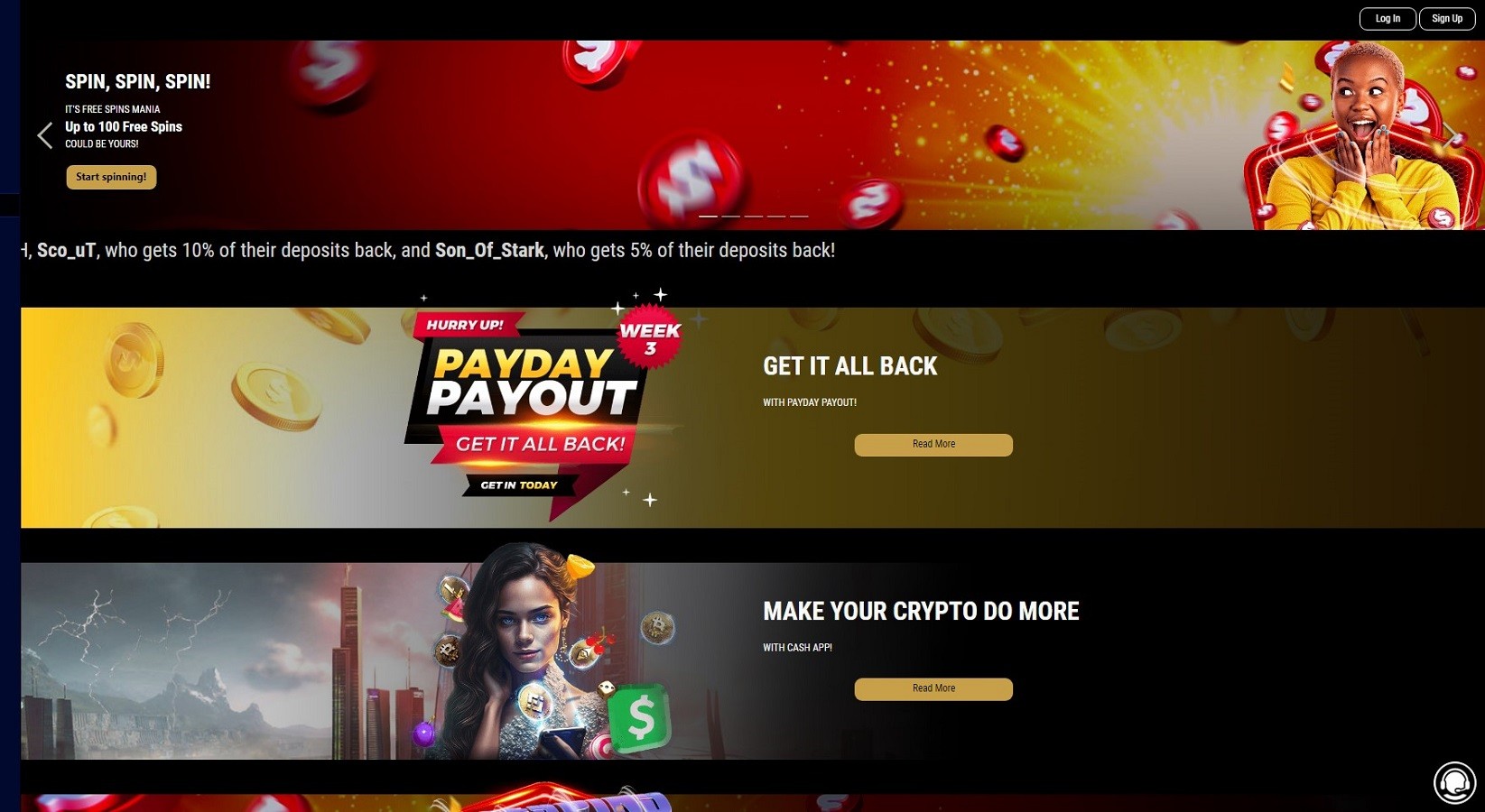Jump to the second carousel slide indicator
The height and width of the screenshot is (812, 1485).
pyautogui.click(x=730, y=217)
